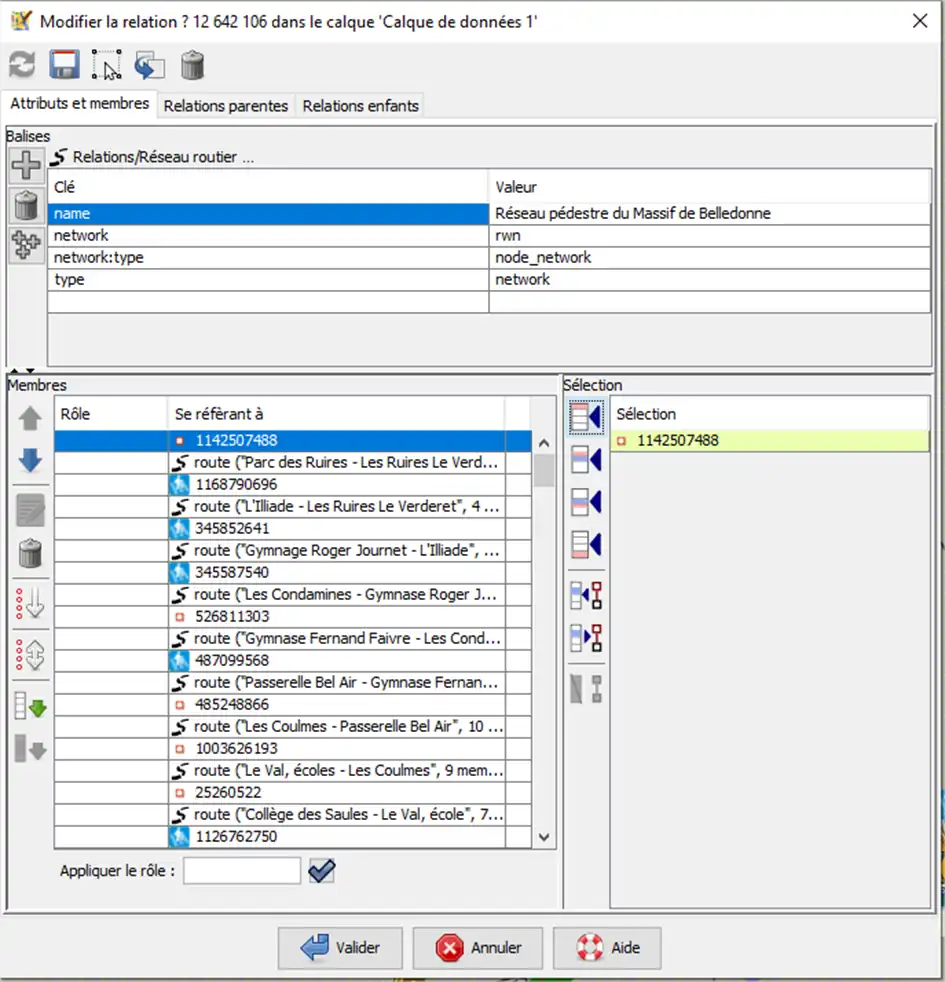Click the duplicate relation toolbar icon
The height and width of the screenshot is (982, 945).
pyautogui.click(x=149, y=66)
